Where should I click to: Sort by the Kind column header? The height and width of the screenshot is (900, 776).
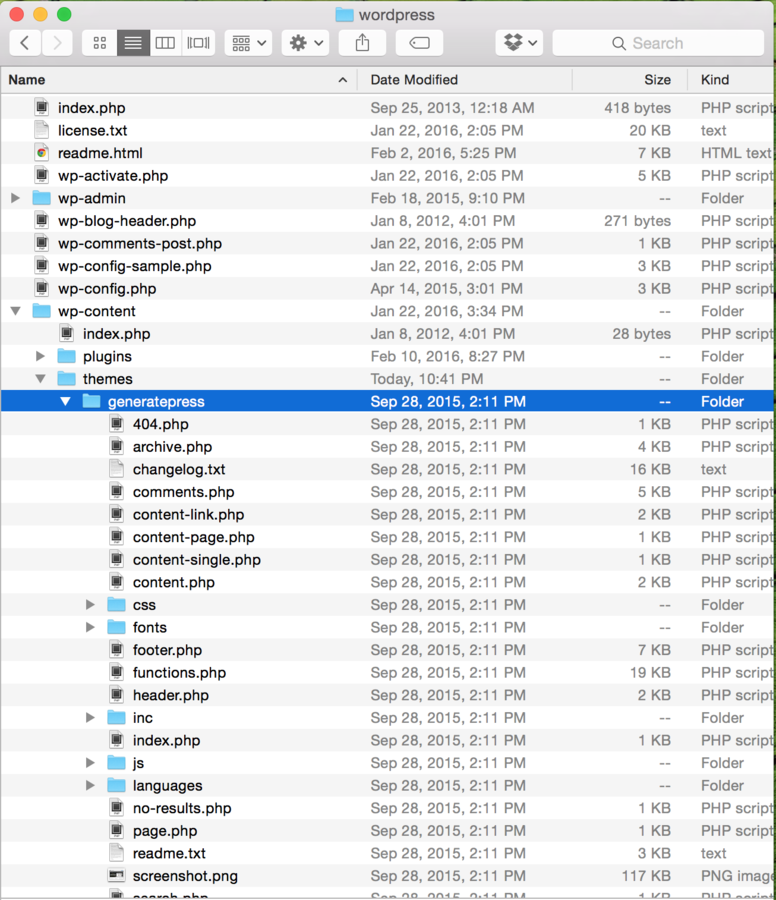point(731,80)
